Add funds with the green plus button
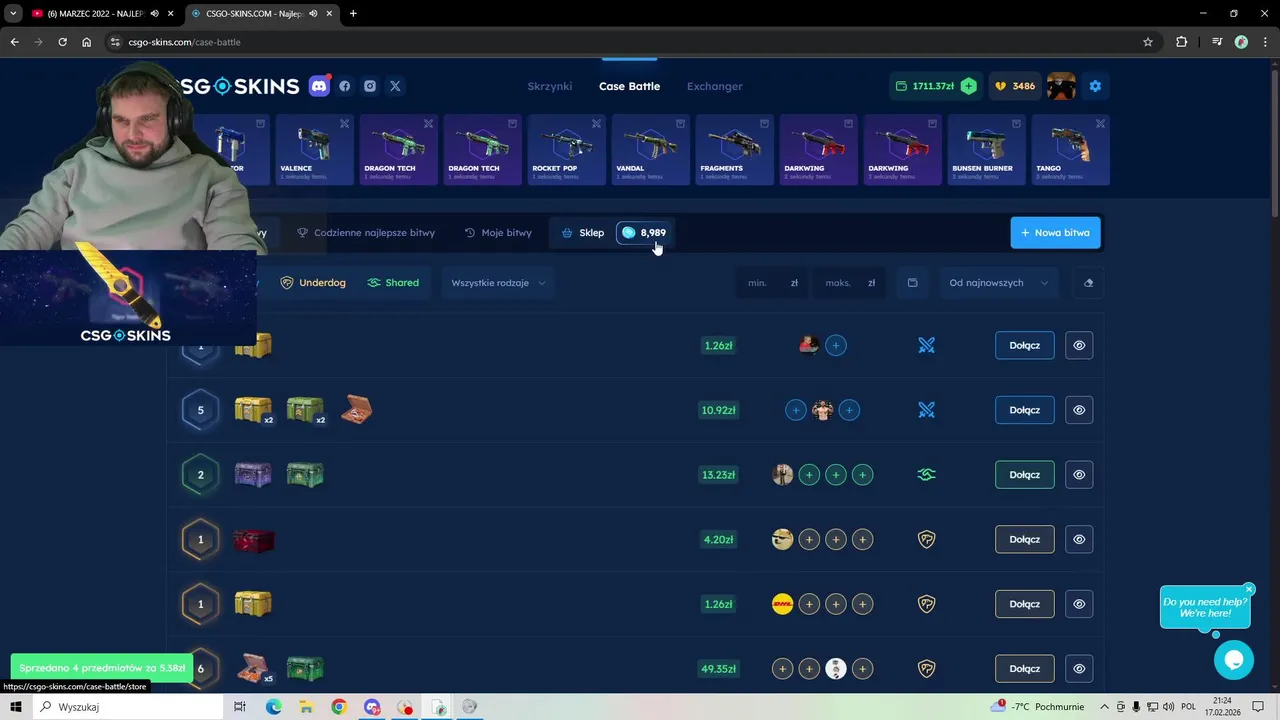The width and height of the screenshot is (1280, 720). [x=968, y=86]
